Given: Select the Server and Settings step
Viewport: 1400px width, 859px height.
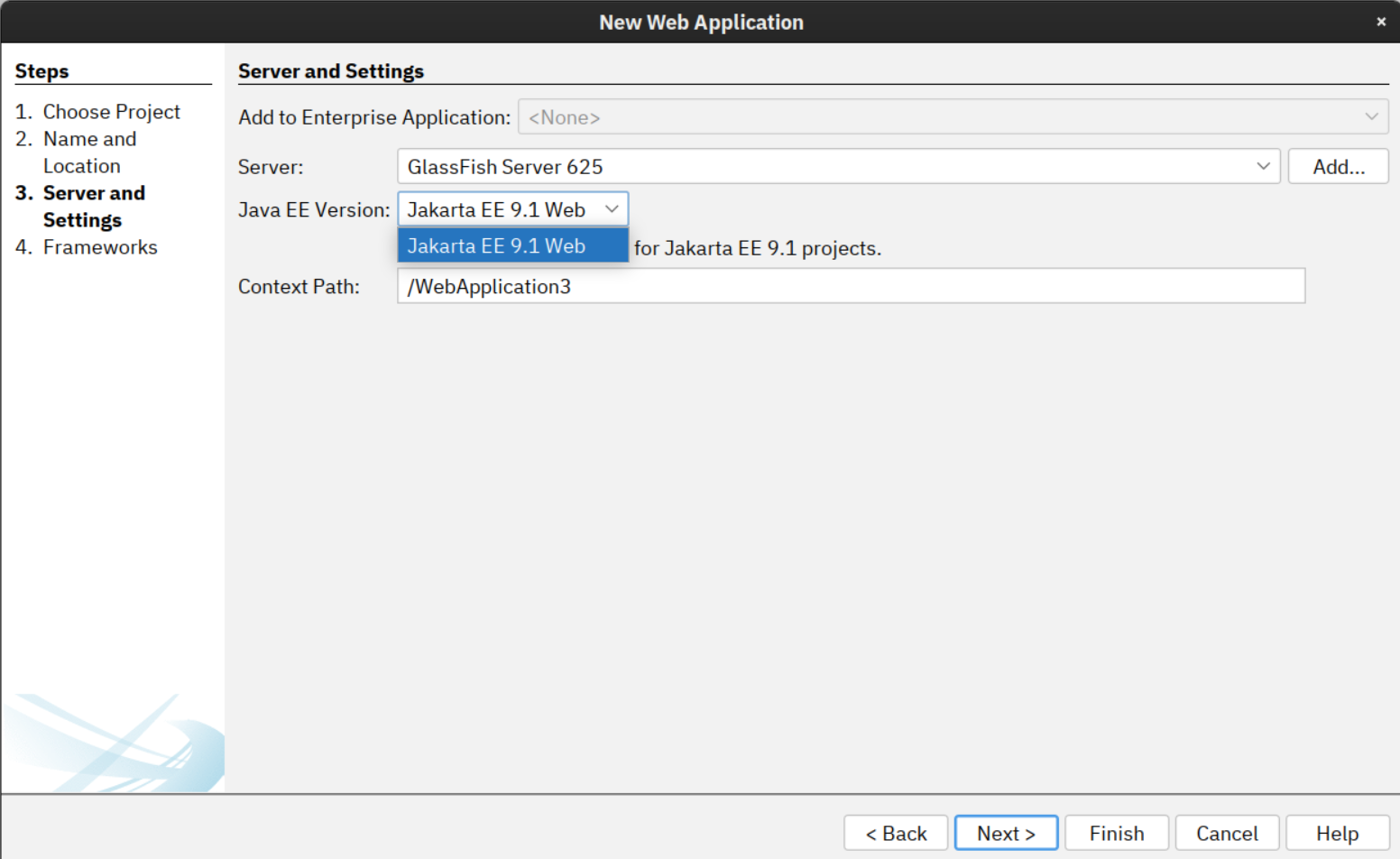Looking at the screenshot, I should tap(94, 192).
